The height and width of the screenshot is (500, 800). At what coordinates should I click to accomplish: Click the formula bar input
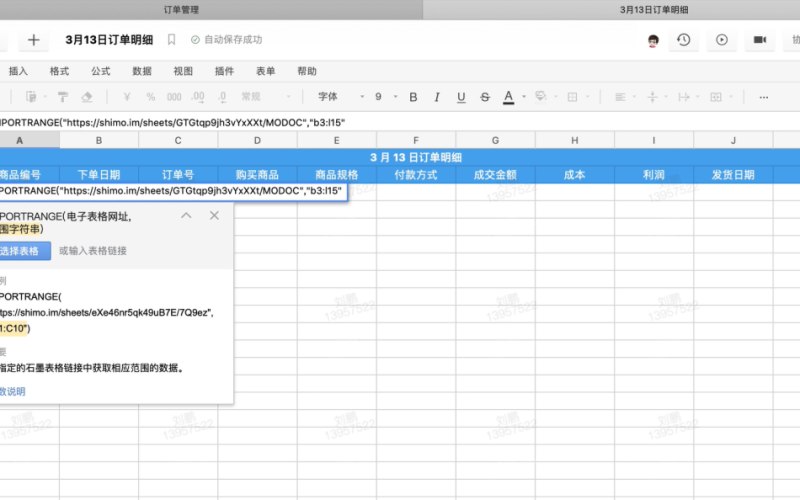point(398,122)
